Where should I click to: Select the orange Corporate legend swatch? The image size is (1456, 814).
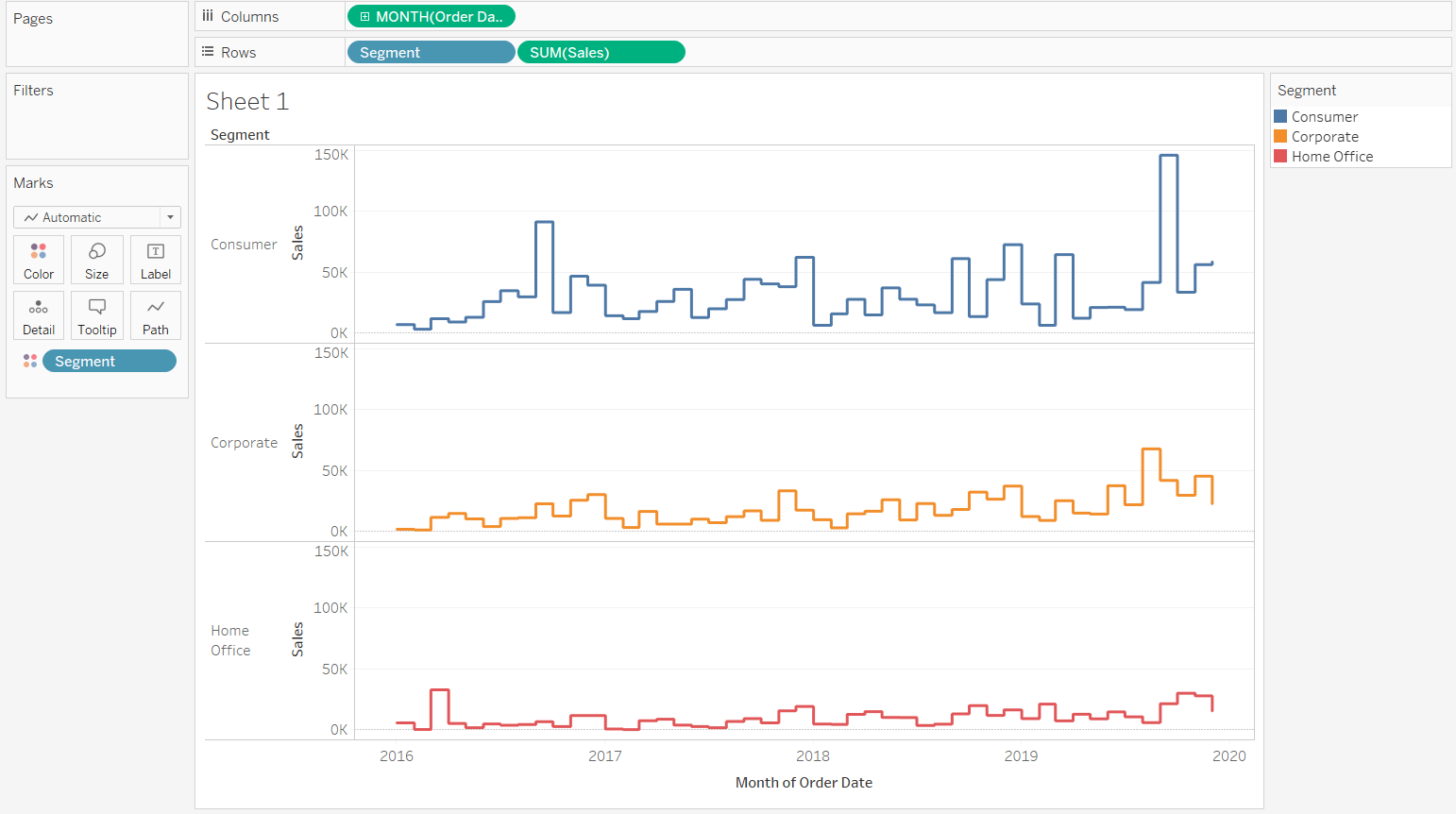(x=1280, y=136)
